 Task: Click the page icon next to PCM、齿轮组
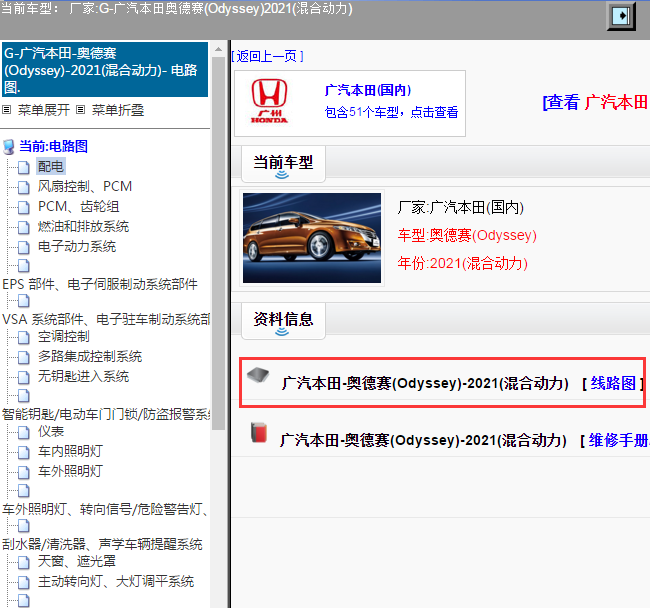(x=24, y=207)
